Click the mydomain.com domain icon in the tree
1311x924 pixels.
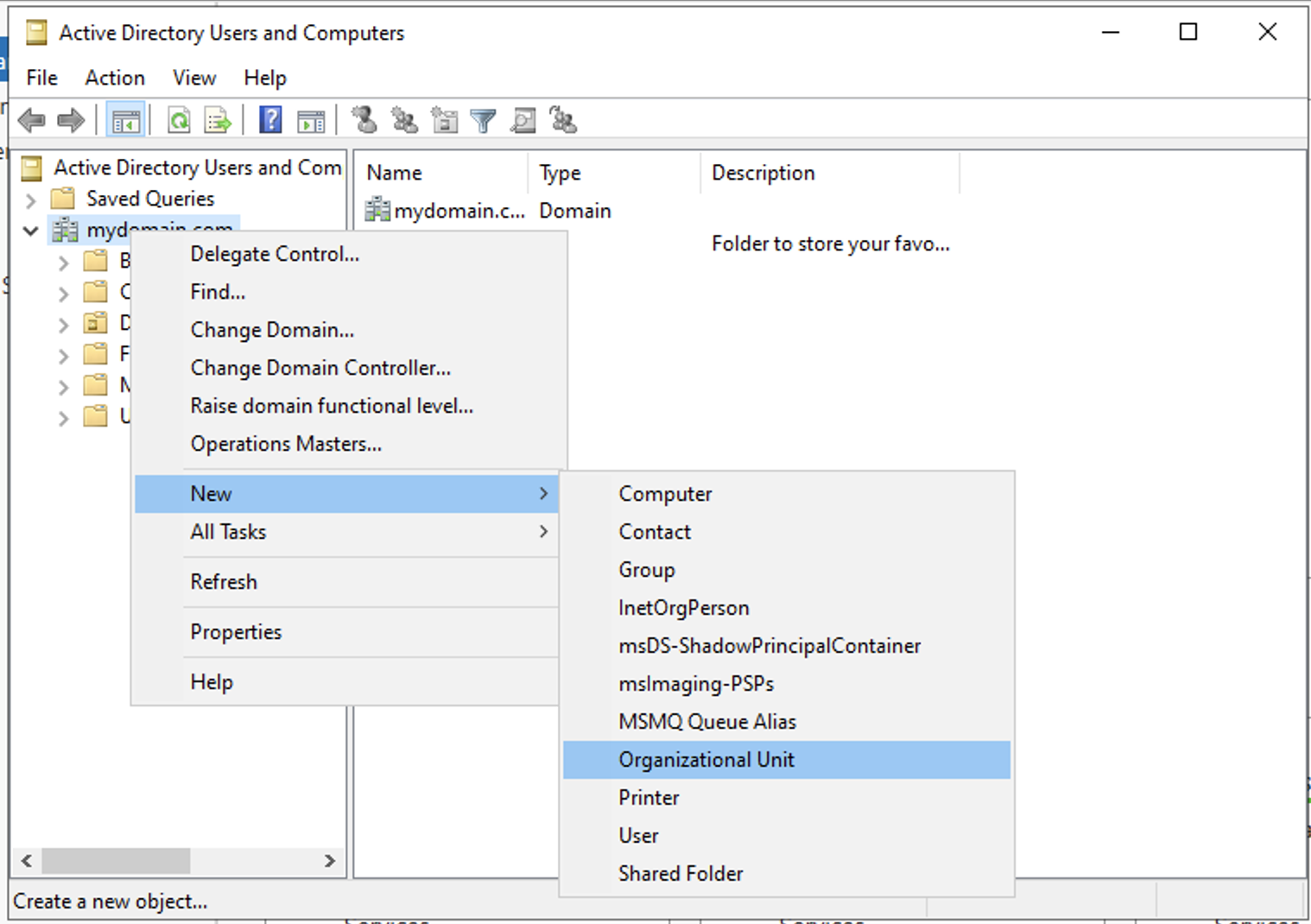(65, 231)
